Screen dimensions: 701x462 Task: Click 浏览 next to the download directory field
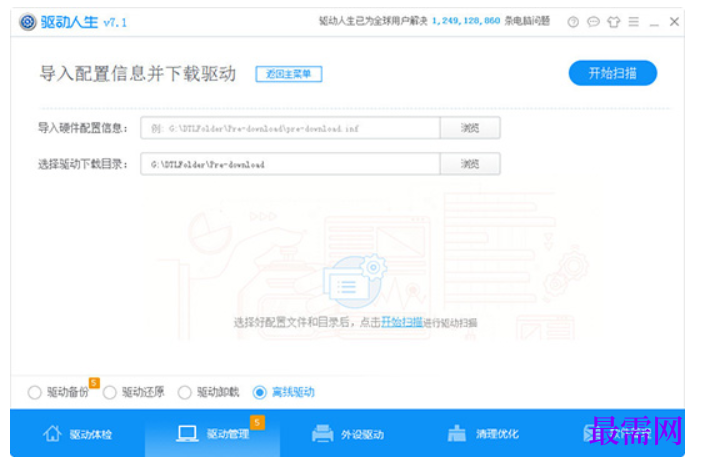pos(470,164)
